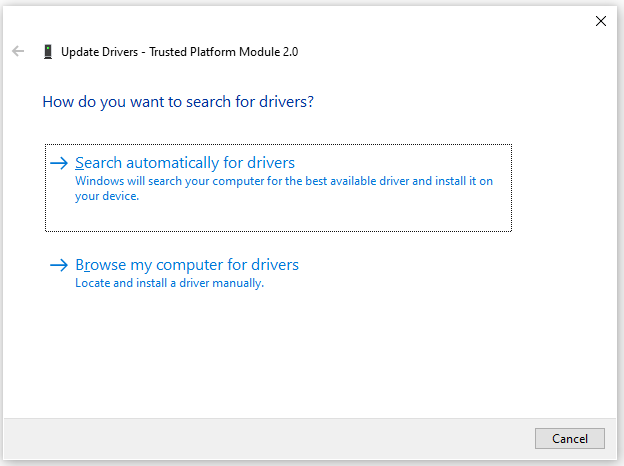Image resolution: width=624 pixels, height=466 pixels.
Task: Choose Browse my computer for drivers
Action: point(187,265)
